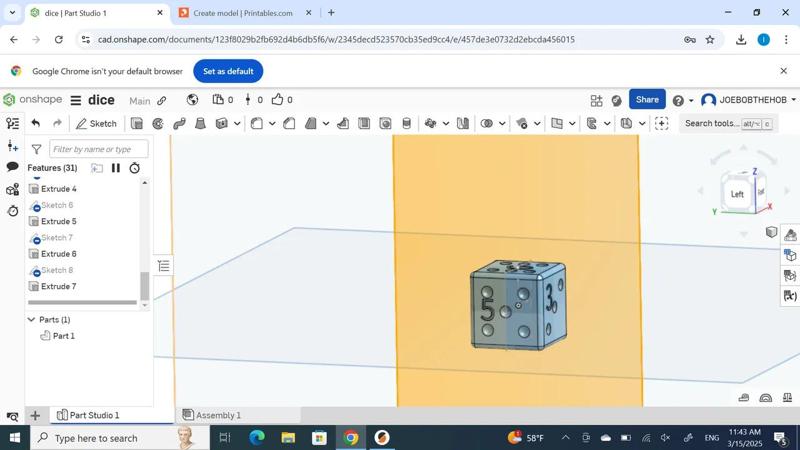
Task: Click the filter funnel icon
Action: (x=36, y=149)
